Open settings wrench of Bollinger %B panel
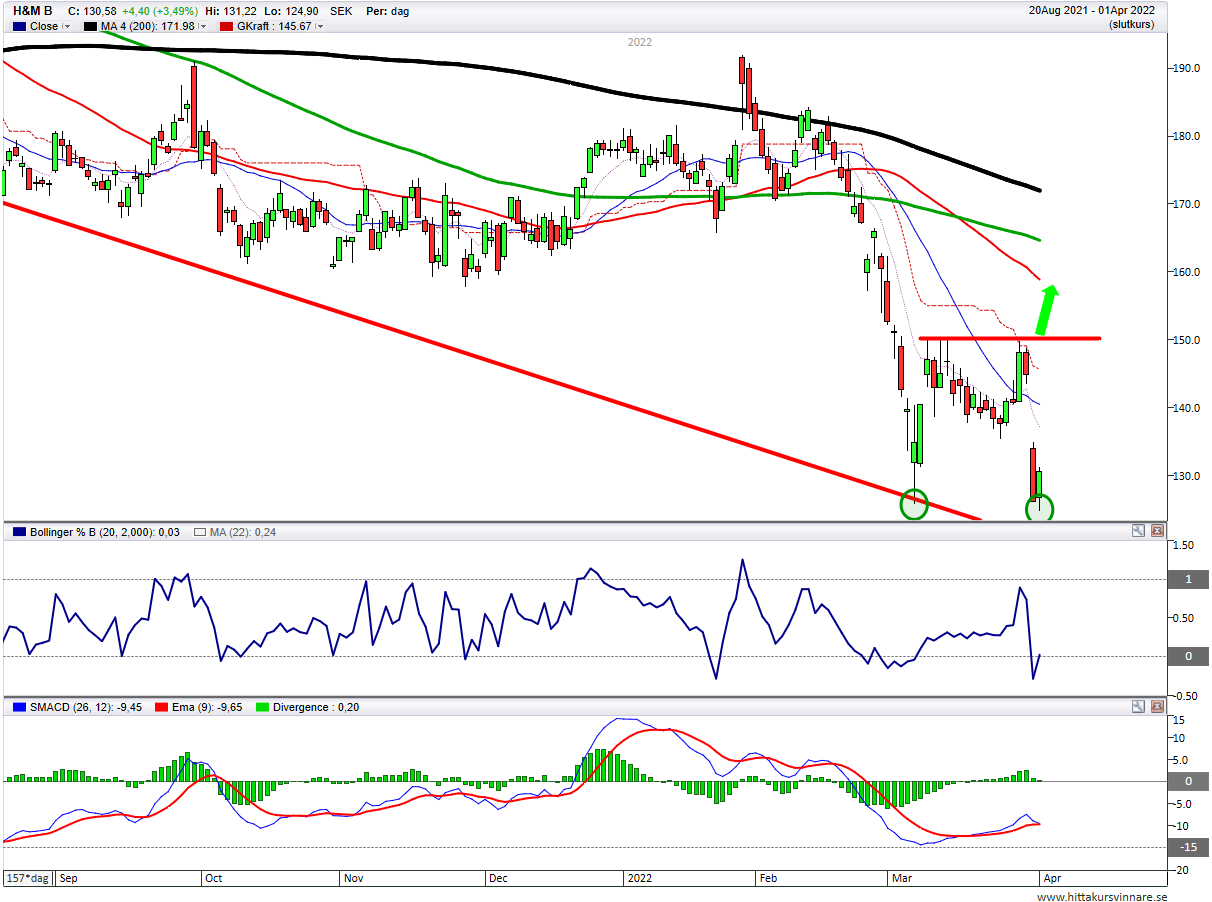The height and width of the screenshot is (902, 1212). pos(1138,531)
